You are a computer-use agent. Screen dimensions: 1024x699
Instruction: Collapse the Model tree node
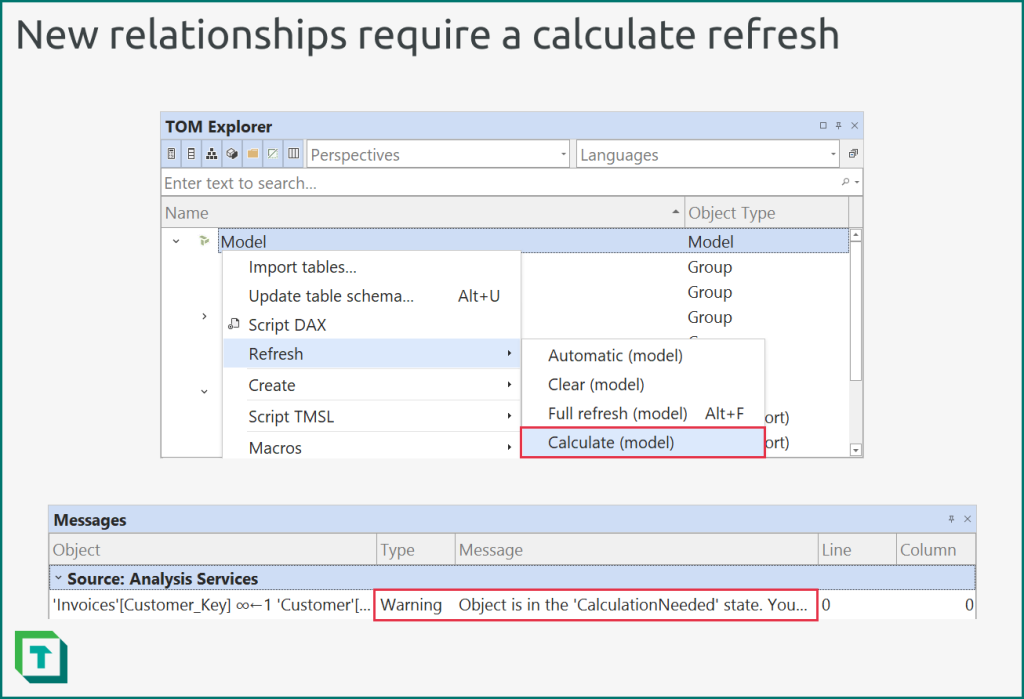(x=176, y=242)
